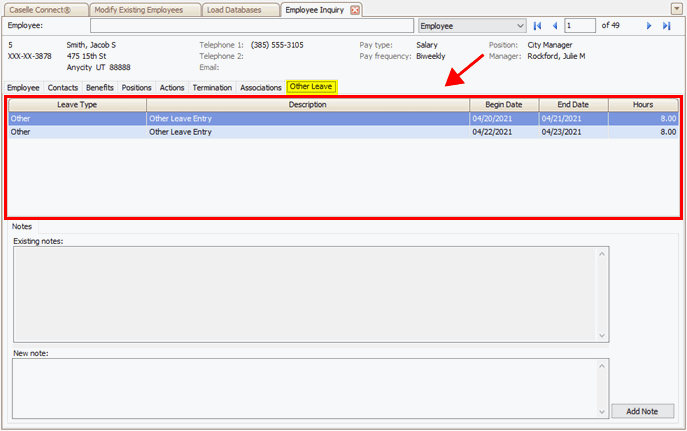Click the Add Note button
Viewport: 687px width, 431px height.
point(642,411)
